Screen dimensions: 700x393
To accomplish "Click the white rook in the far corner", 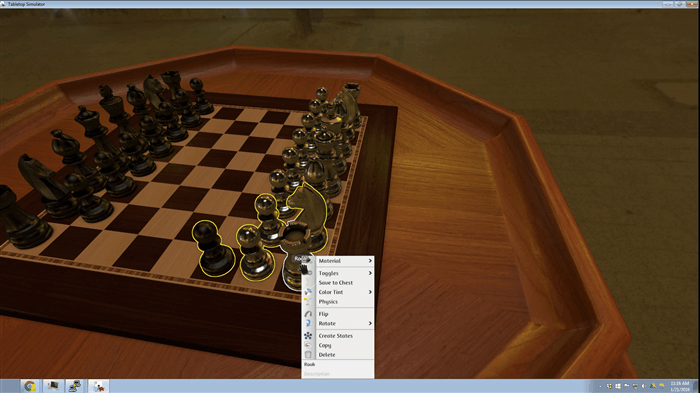I will pos(351,104).
